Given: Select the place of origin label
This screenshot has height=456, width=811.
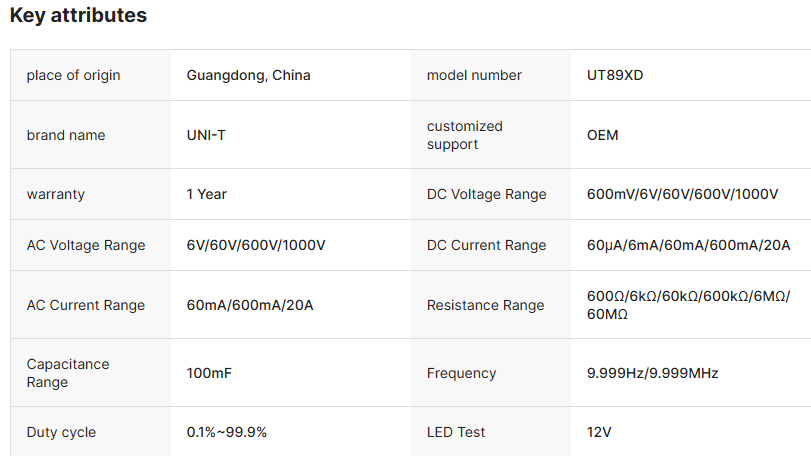Looking at the screenshot, I should [x=73, y=75].
